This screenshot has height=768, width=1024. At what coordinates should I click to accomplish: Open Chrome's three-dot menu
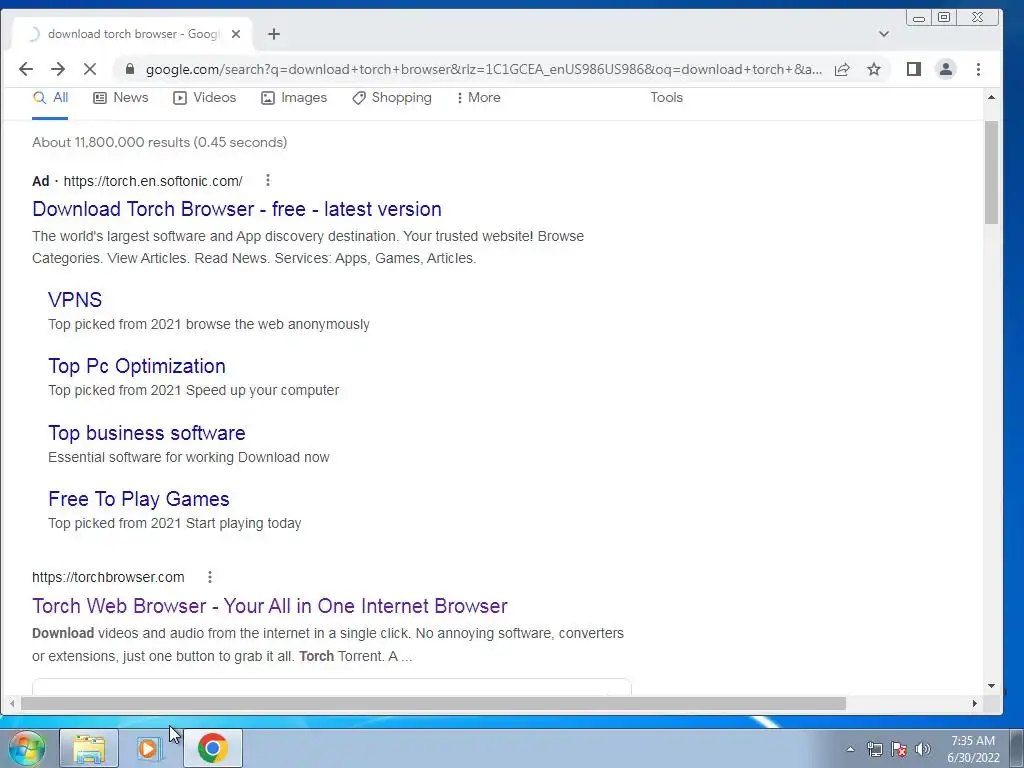click(x=978, y=69)
